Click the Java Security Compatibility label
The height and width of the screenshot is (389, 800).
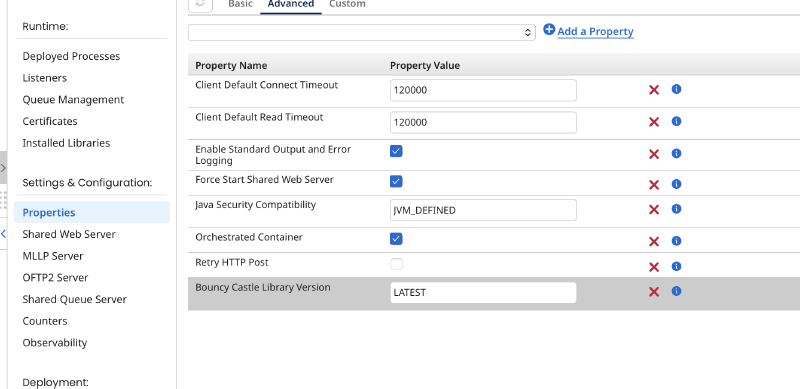click(x=256, y=205)
